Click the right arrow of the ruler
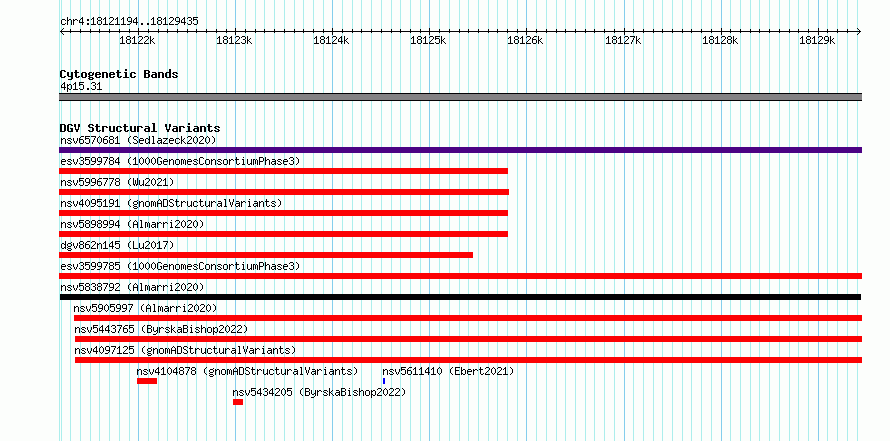This screenshot has width=890, height=441. click(x=859, y=31)
